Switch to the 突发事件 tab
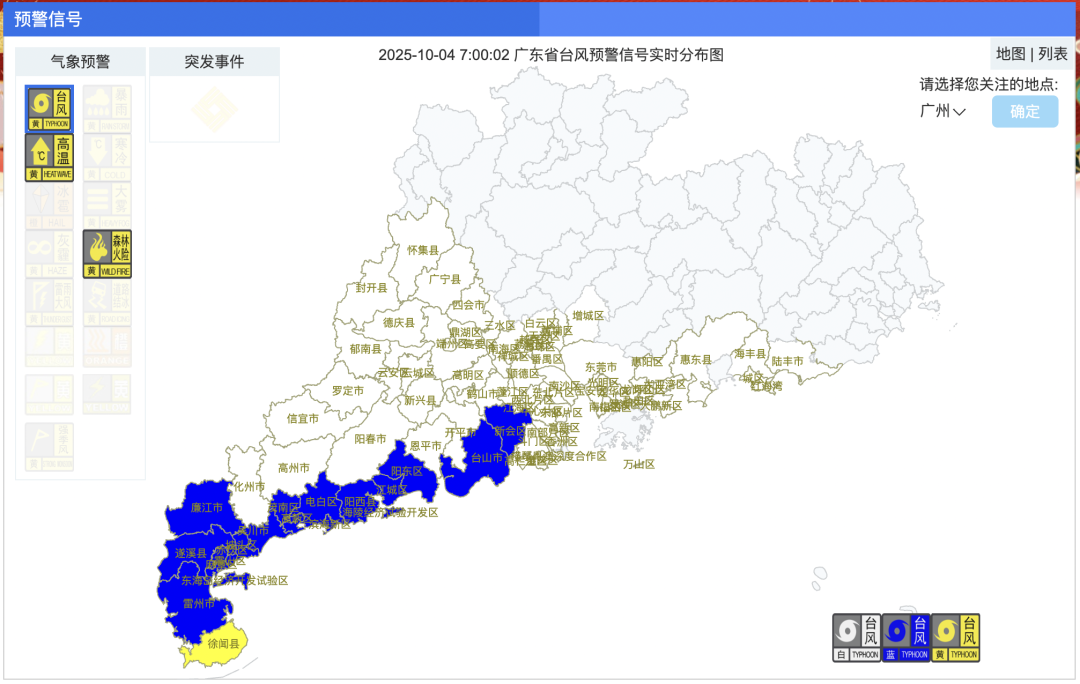The width and height of the screenshot is (1080, 684). [214, 62]
